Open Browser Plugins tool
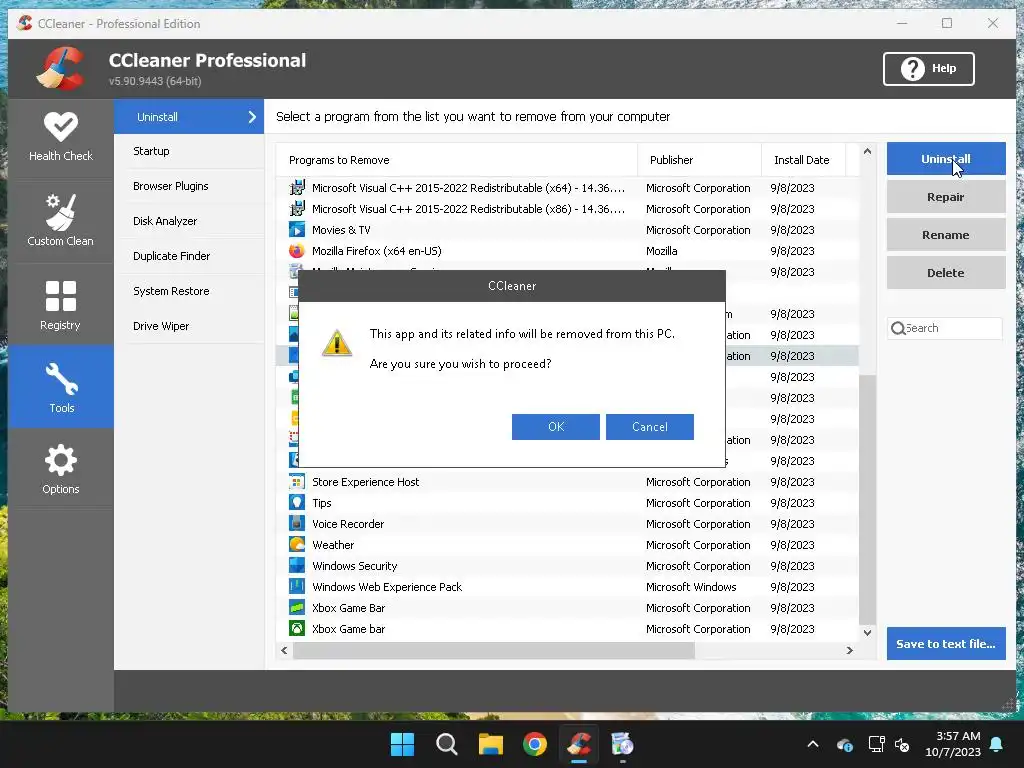The image size is (1024, 768). (x=189, y=186)
